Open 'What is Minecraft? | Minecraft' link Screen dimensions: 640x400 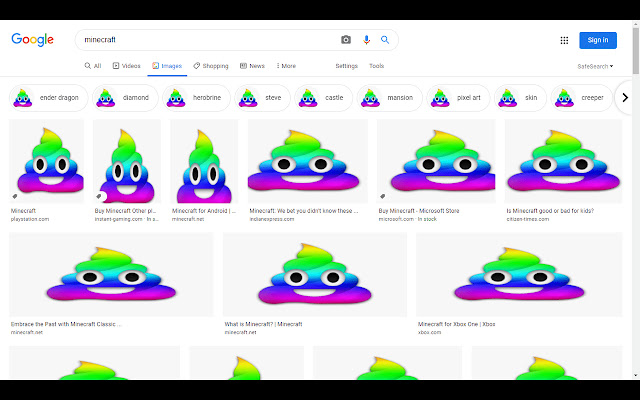(x=263, y=324)
